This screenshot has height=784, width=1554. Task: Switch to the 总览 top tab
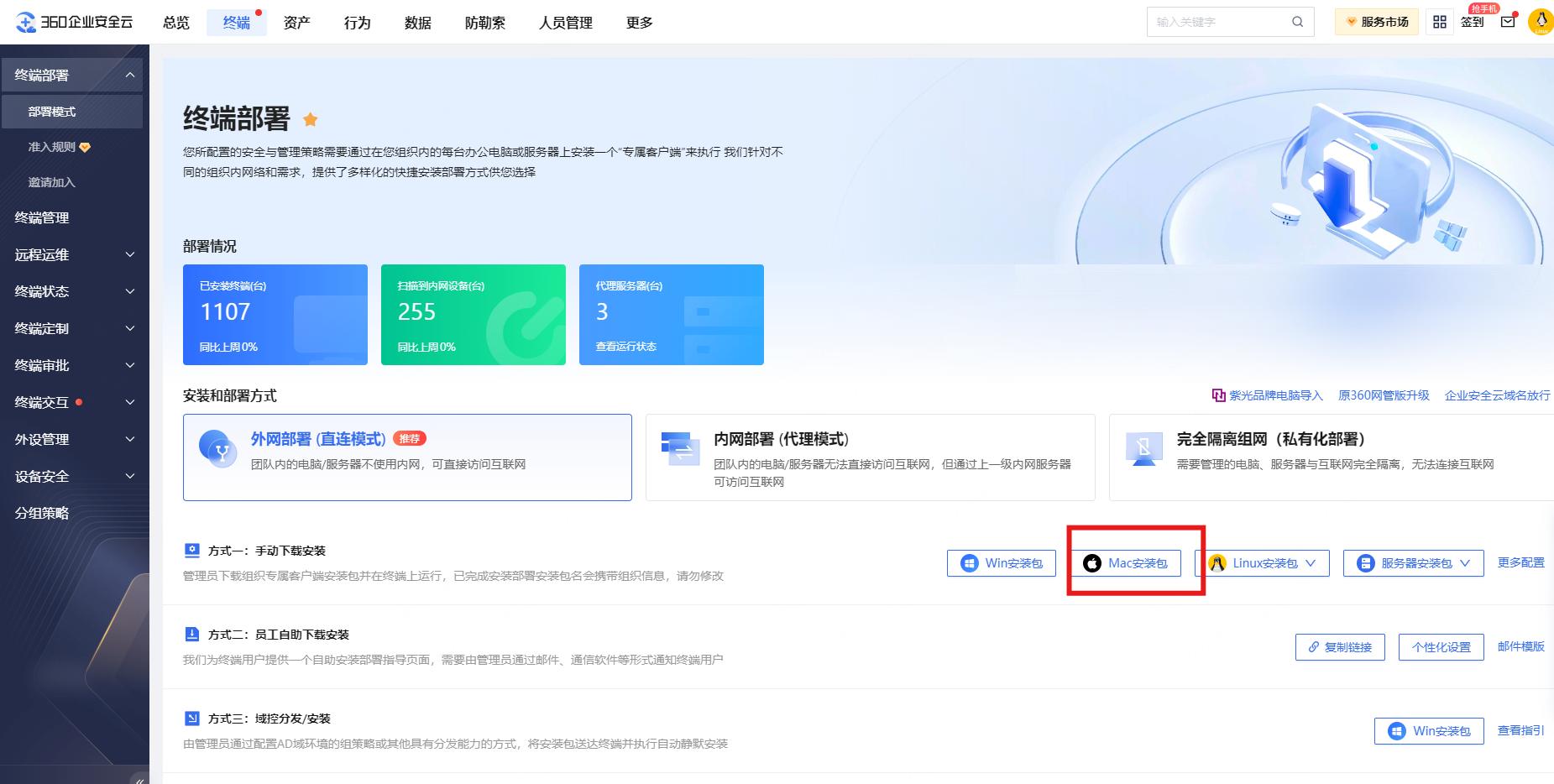point(176,23)
